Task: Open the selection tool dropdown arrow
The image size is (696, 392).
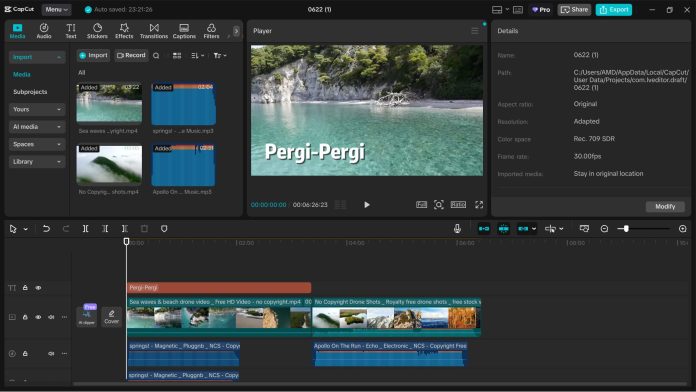Action: (26, 229)
